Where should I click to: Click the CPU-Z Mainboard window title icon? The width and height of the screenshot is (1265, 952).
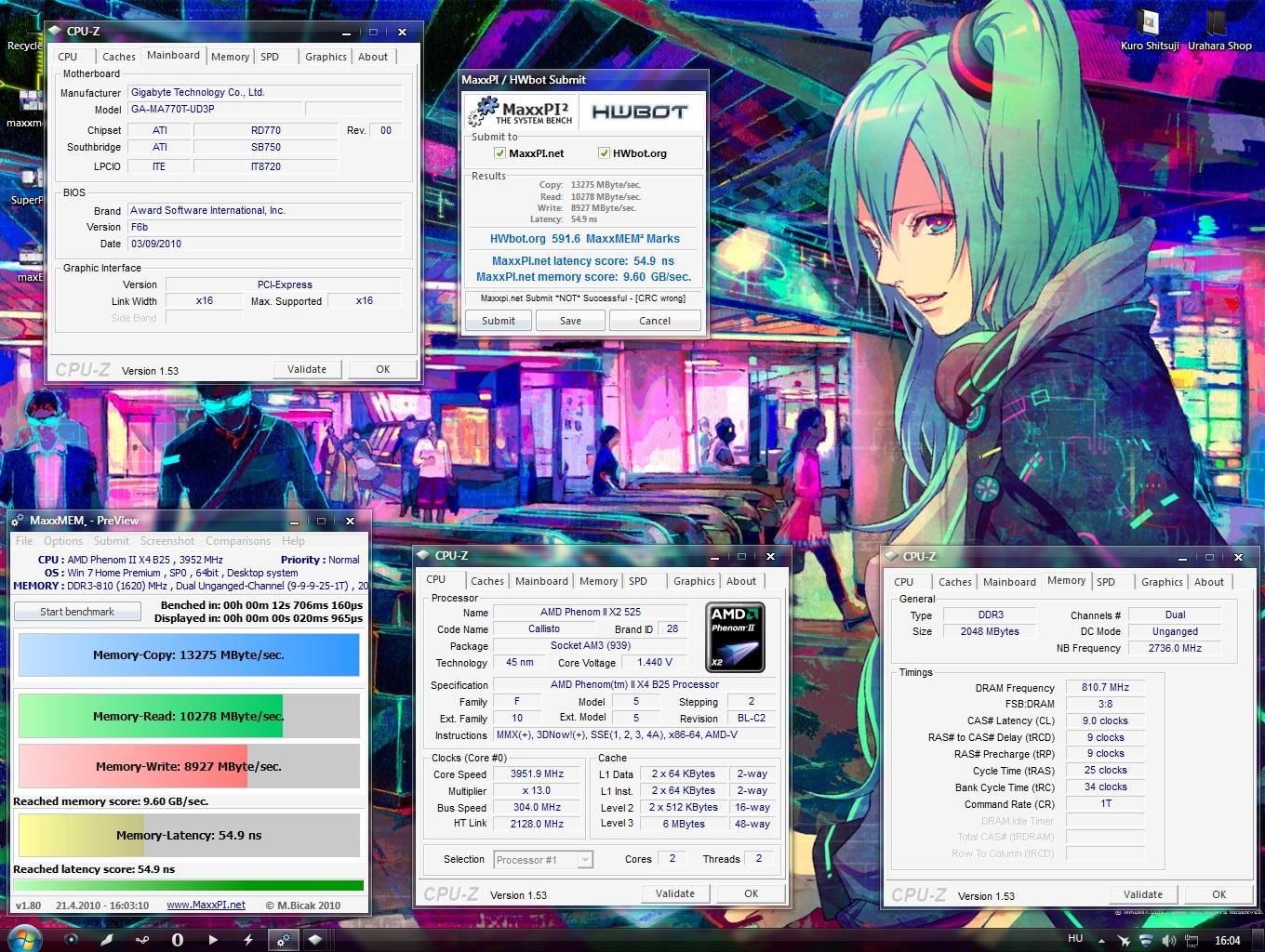click(55, 31)
